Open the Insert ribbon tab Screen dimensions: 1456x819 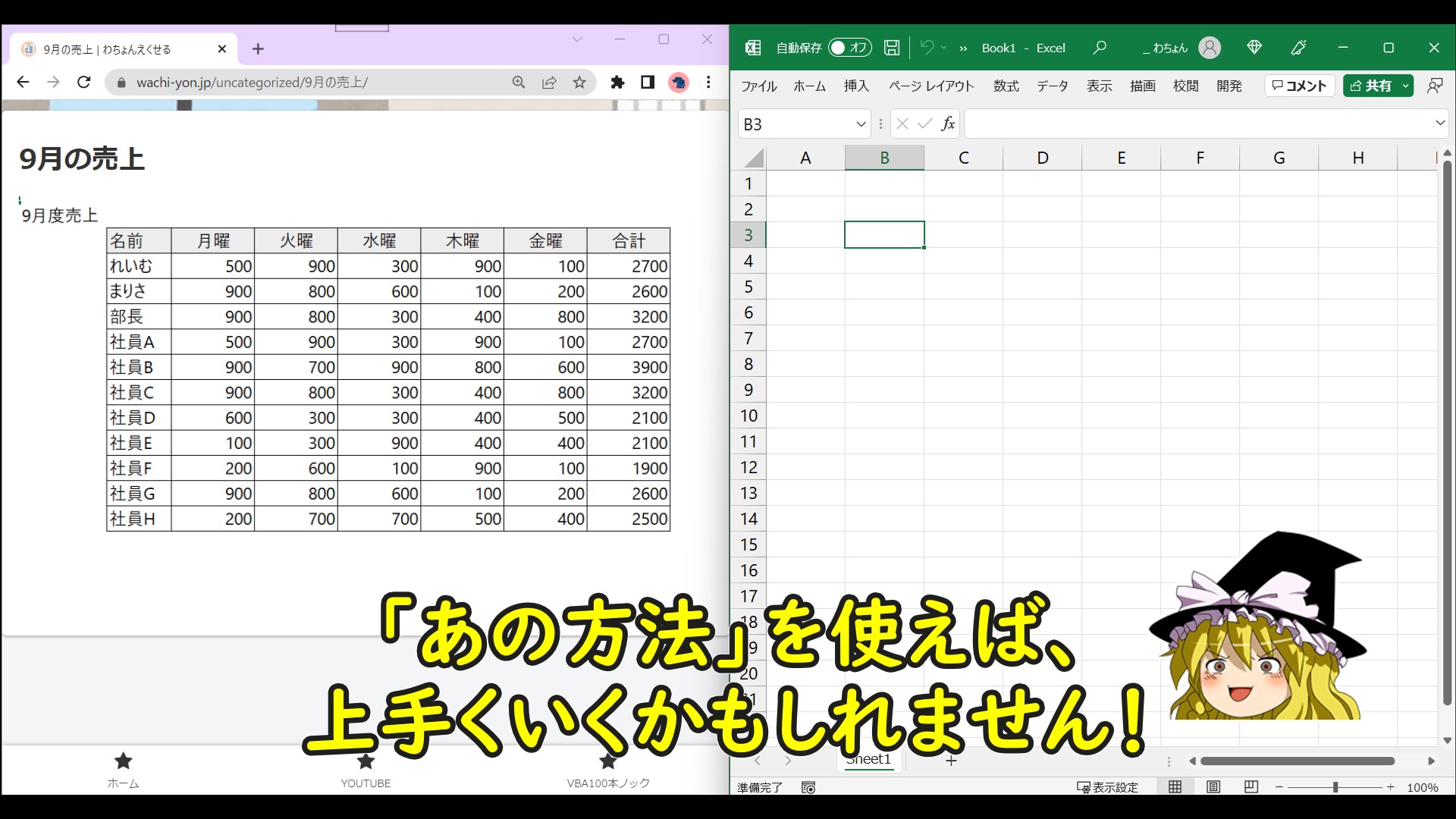click(856, 86)
